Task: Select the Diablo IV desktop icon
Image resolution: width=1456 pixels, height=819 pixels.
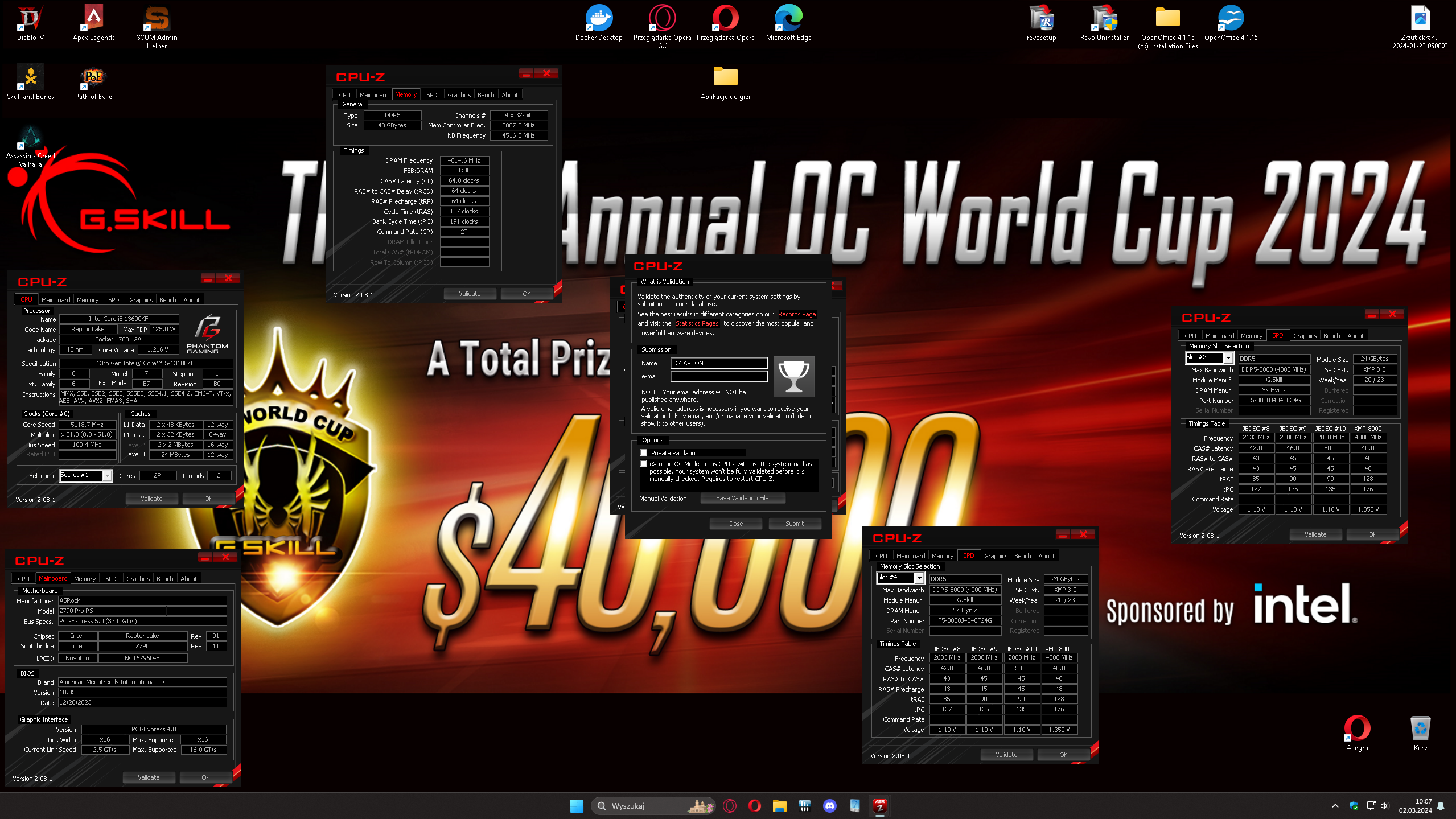Action: 30,23
